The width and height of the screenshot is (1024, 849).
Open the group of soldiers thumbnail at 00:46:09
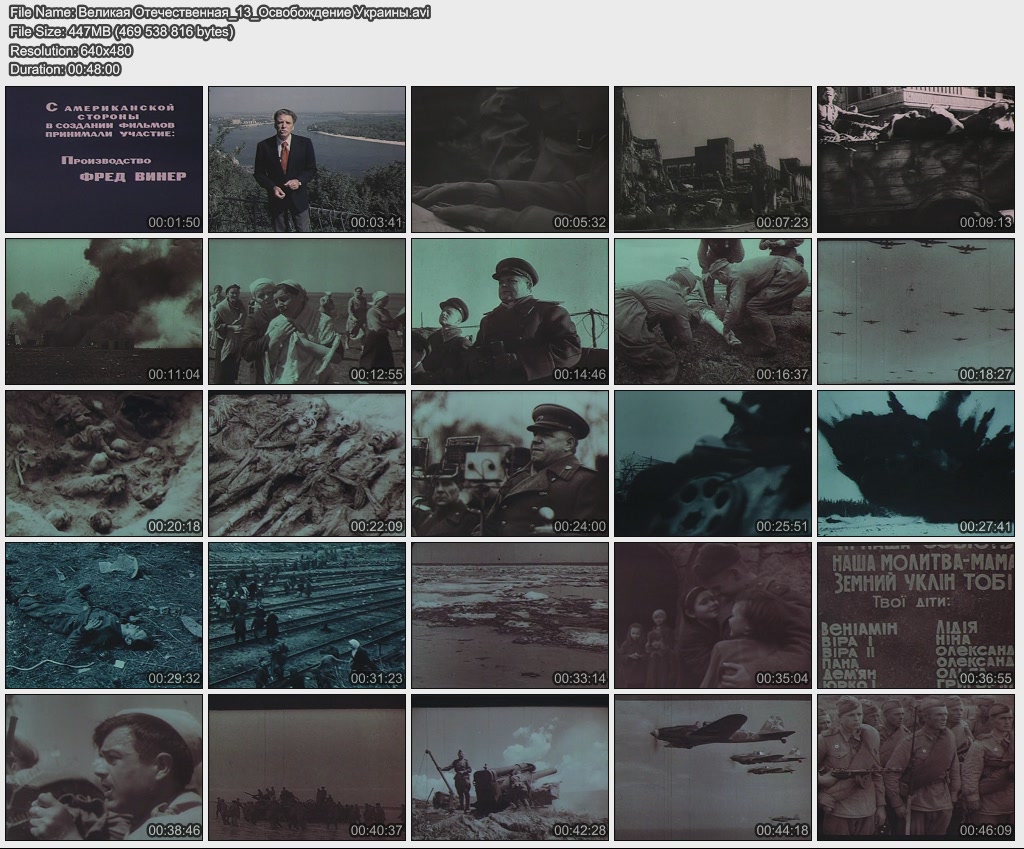tap(915, 767)
